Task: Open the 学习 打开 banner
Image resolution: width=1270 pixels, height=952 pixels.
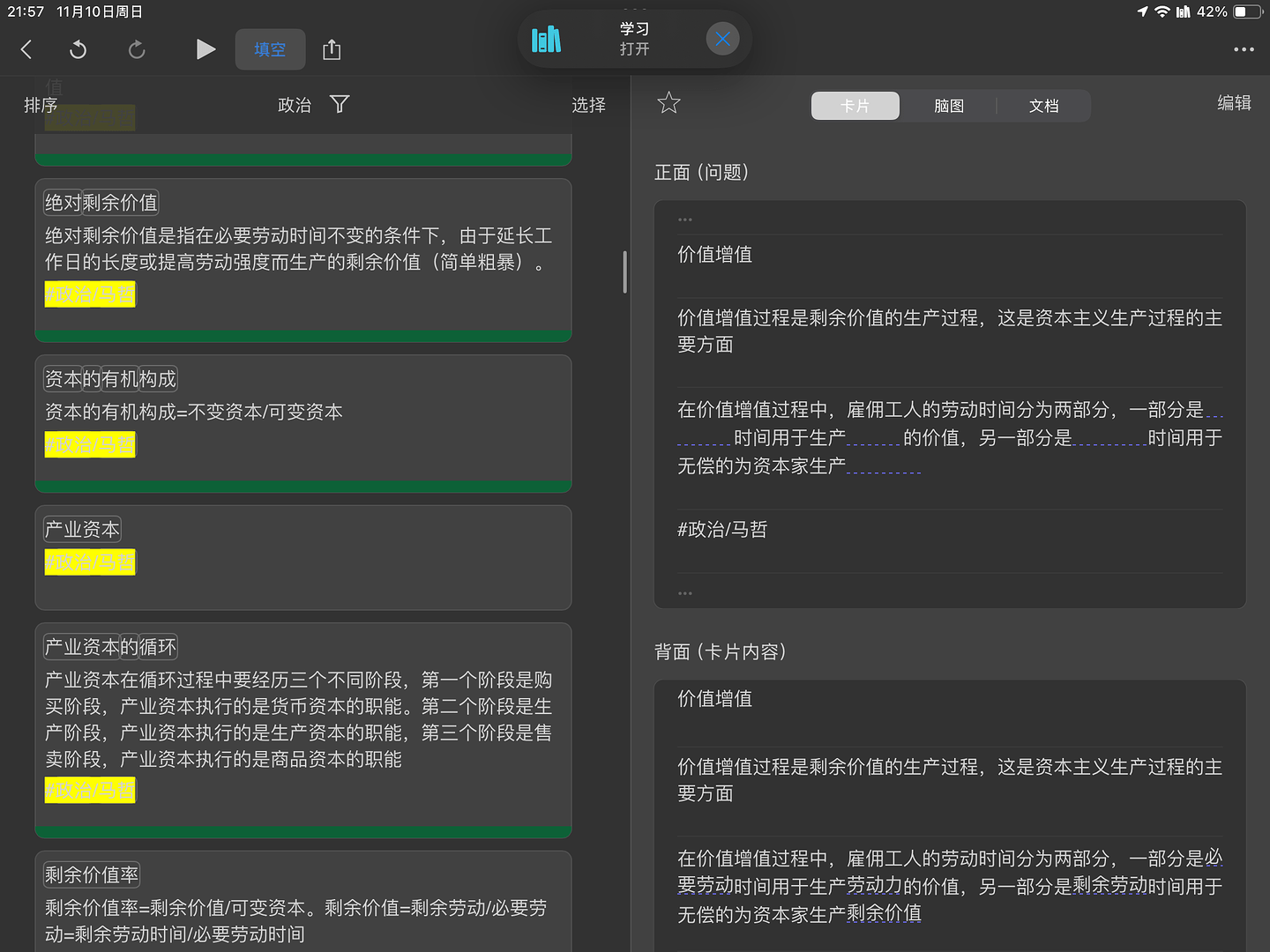Action: [x=634, y=39]
